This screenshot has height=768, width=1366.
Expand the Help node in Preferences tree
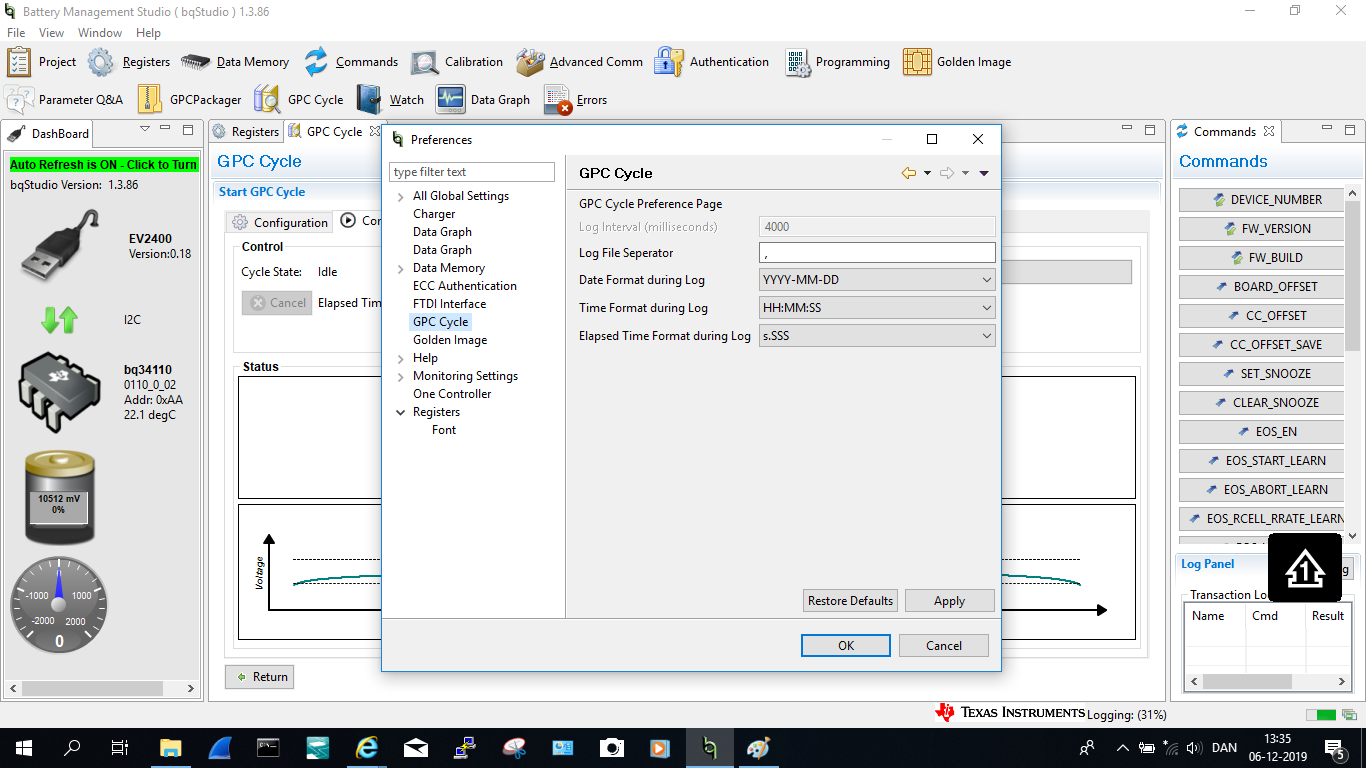[401, 358]
